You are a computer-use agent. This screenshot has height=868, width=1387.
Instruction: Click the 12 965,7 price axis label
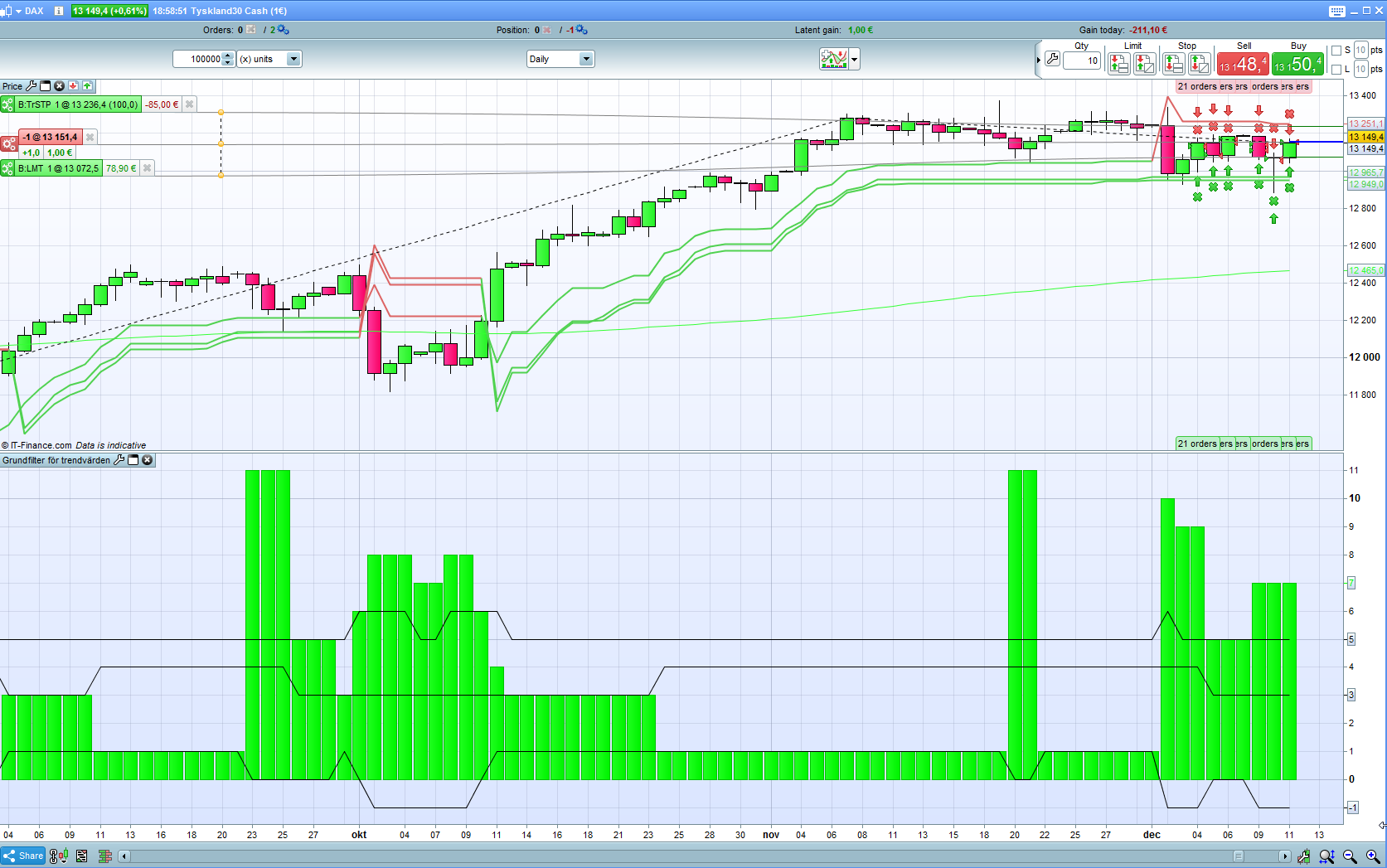(1365, 172)
